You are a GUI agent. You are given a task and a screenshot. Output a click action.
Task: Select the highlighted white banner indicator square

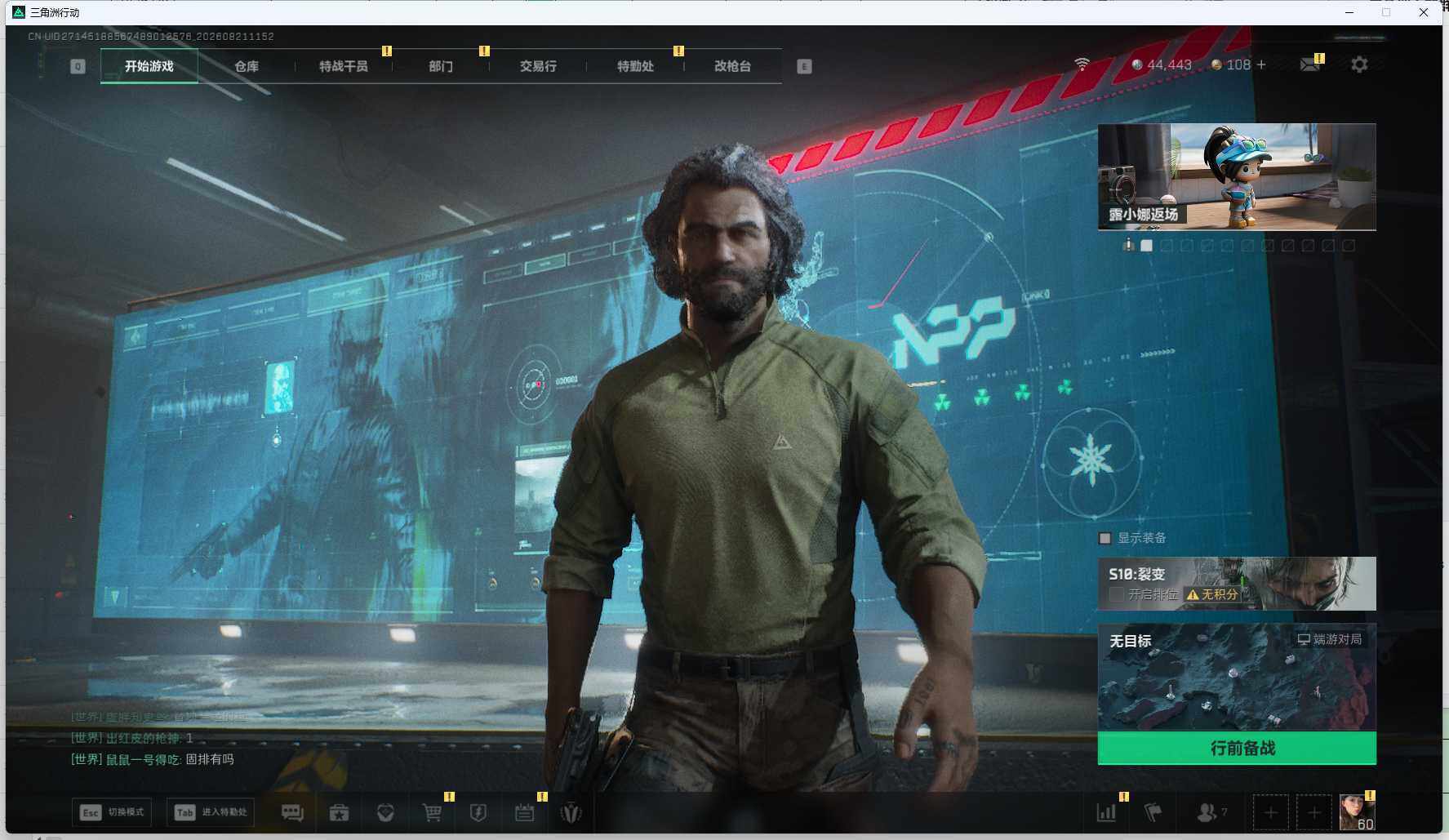point(1147,245)
